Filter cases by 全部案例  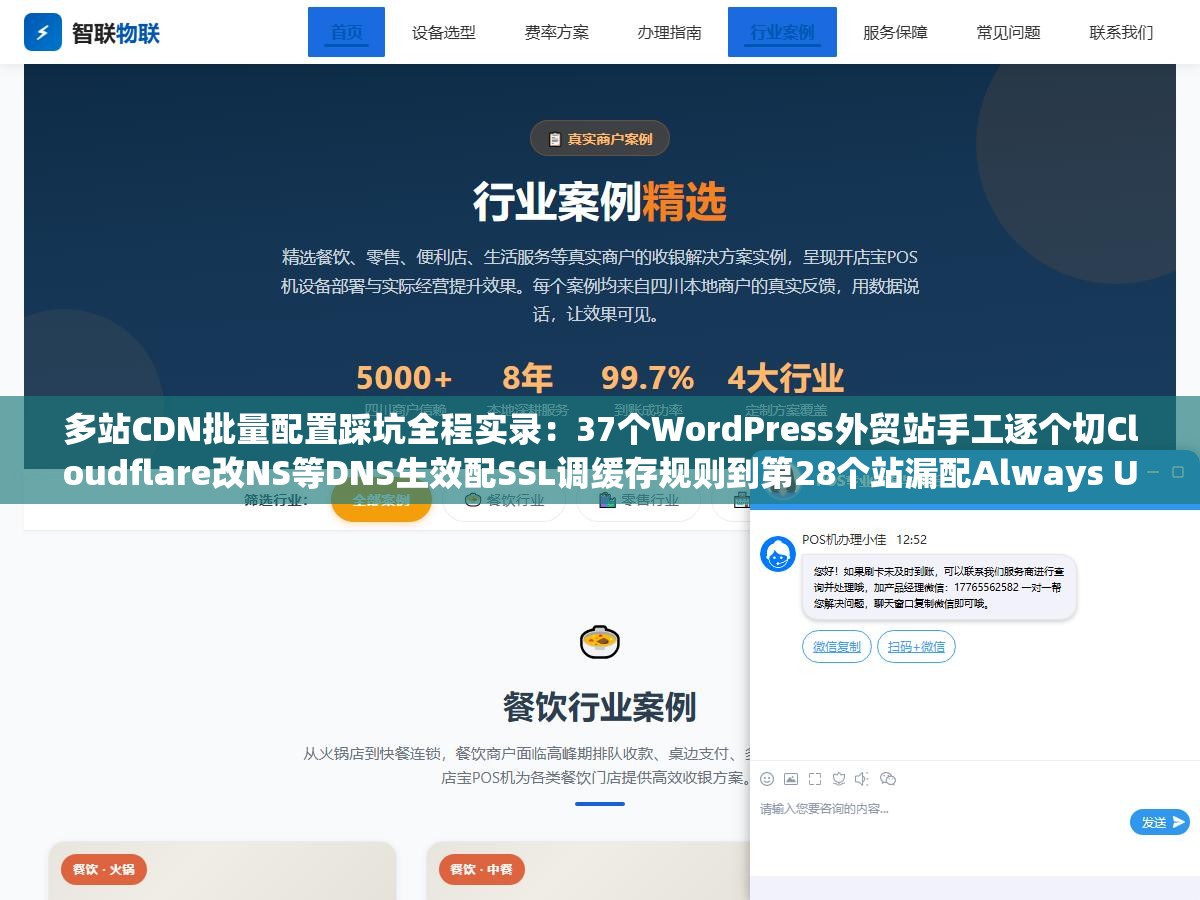[x=381, y=500]
